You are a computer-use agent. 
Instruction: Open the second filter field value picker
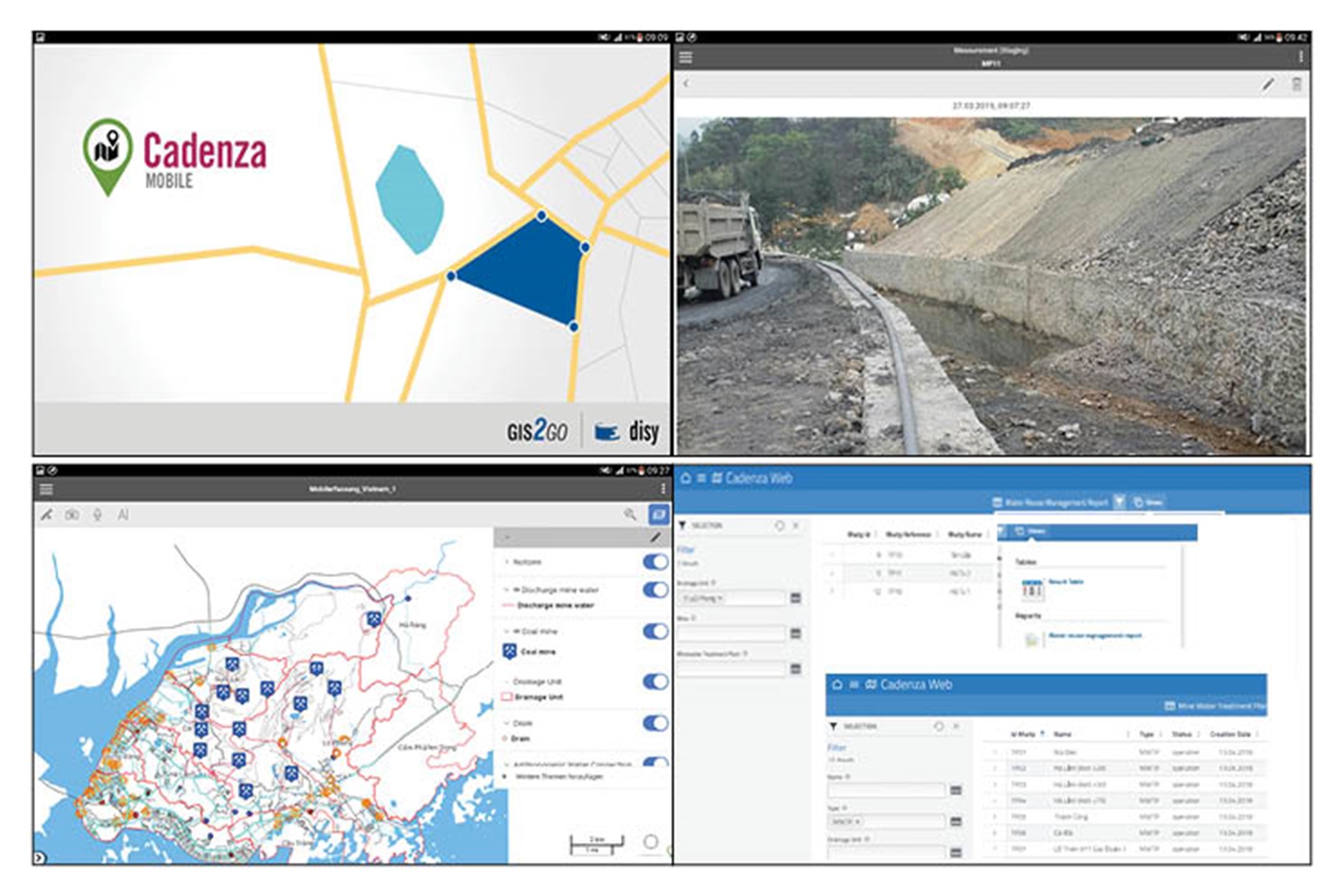click(x=796, y=633)
